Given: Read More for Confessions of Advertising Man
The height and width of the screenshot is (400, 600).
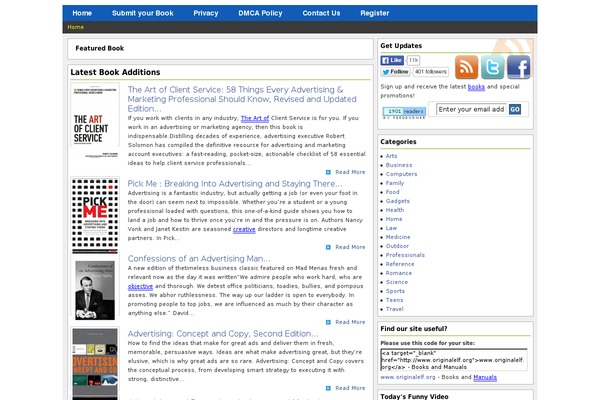Looking at the screenshot, I should [x=350, y=322].
